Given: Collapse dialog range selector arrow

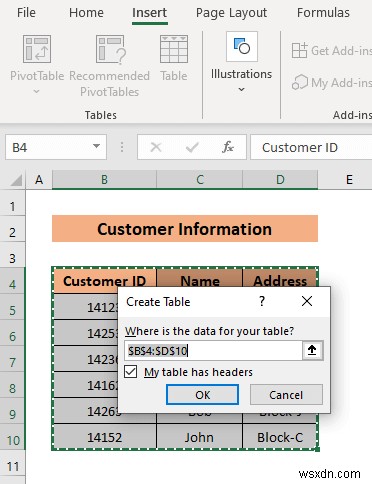Looking at the screenshot, I should (312, 350).
